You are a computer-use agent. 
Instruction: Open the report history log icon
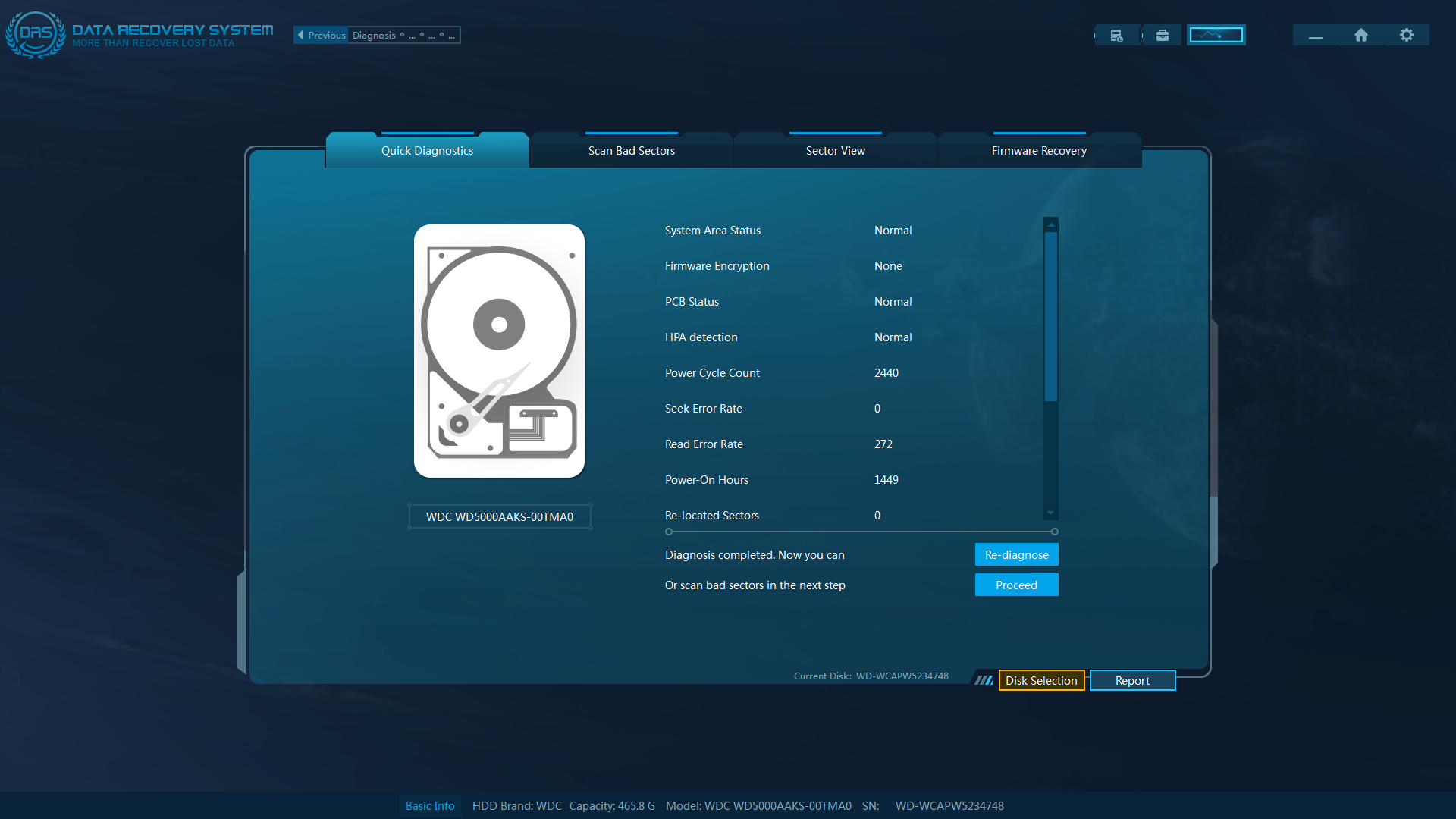pyautogui.click(x=1116, y=35)
